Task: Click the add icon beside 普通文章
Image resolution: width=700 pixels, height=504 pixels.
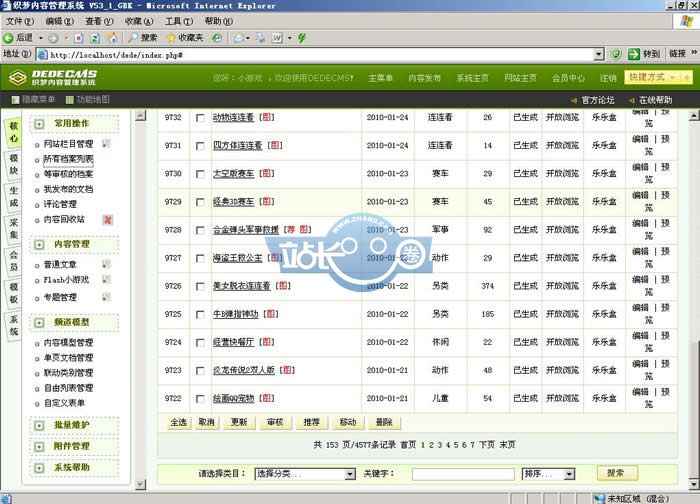Action: pos(106,264)
